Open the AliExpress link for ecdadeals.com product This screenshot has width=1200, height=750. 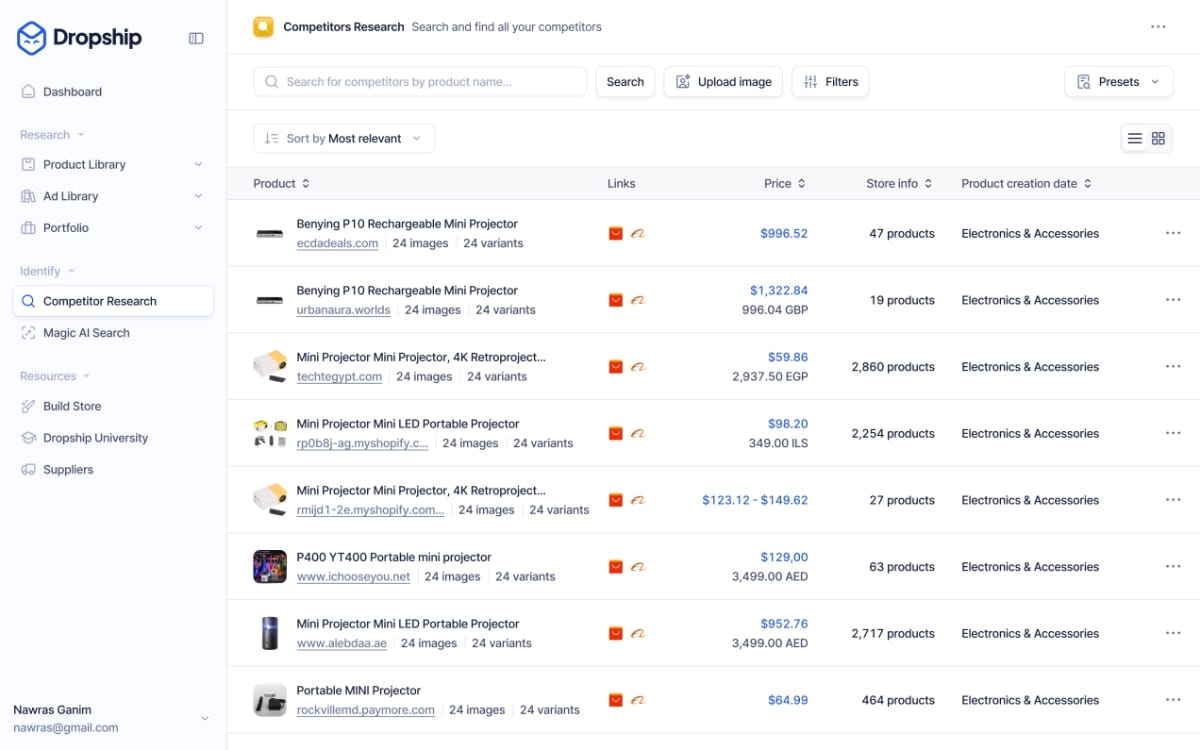(616, 234)
